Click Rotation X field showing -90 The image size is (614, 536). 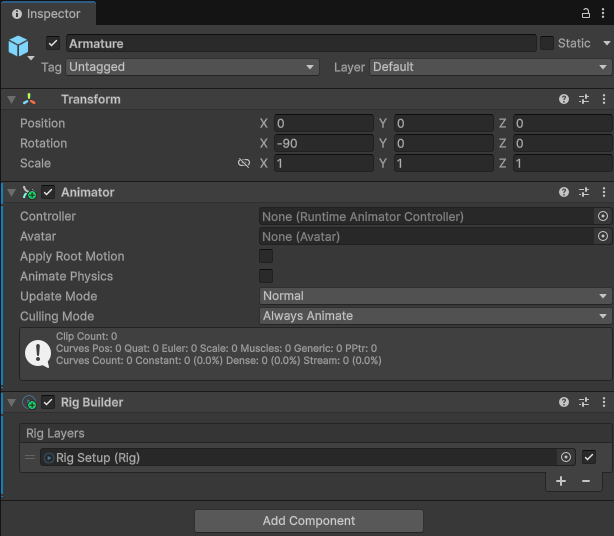coord(324,143)
